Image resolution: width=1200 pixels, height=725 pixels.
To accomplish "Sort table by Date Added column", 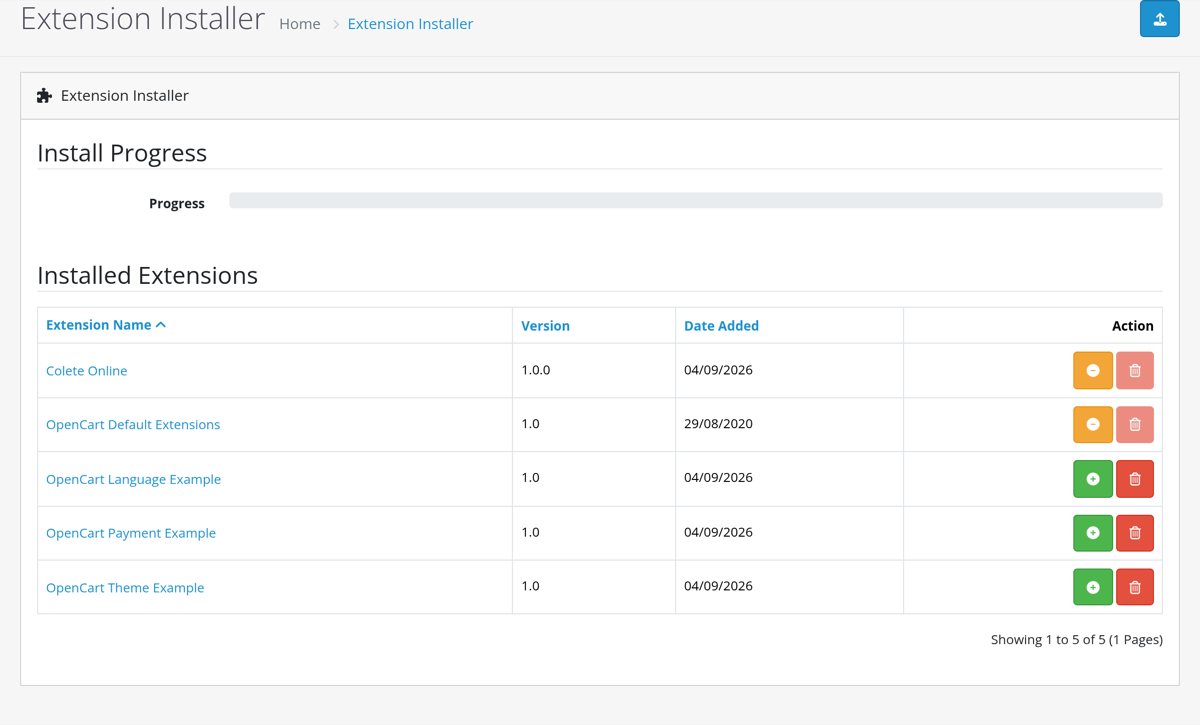I will click(x=721, y=326).
